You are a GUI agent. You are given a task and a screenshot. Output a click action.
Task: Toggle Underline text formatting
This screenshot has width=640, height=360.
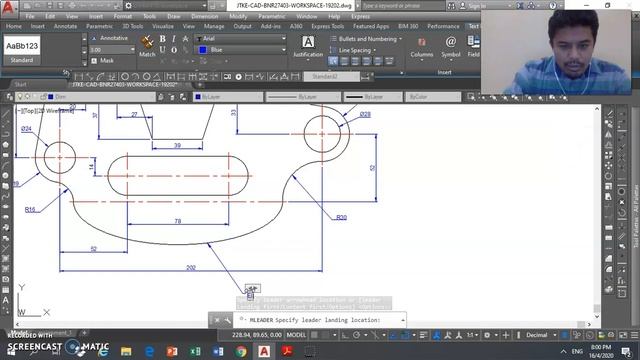point(162,50)
